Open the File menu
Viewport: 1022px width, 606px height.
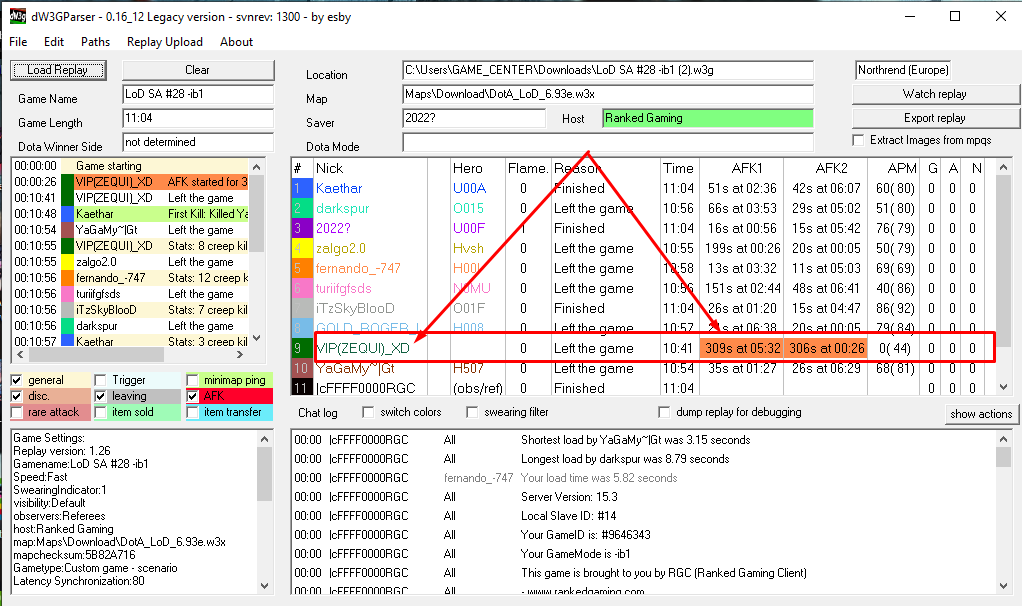18,42
